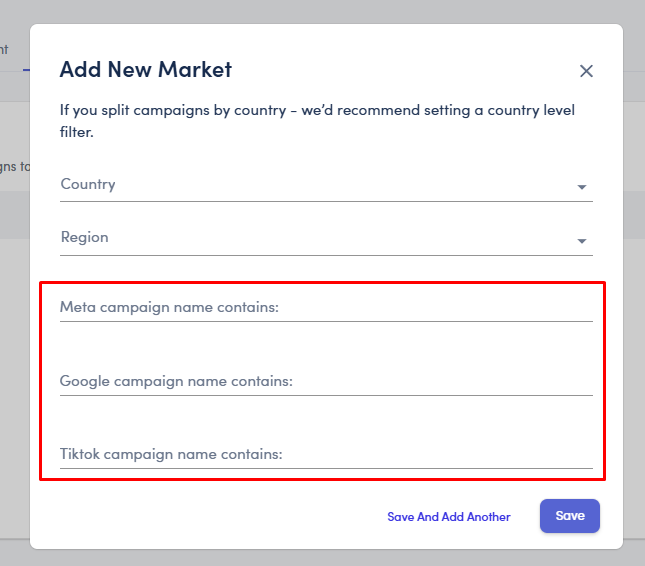This screenshot has width=645, height=566.
Task: Click the Region dropdown arrow
Action: pos(581,241)
